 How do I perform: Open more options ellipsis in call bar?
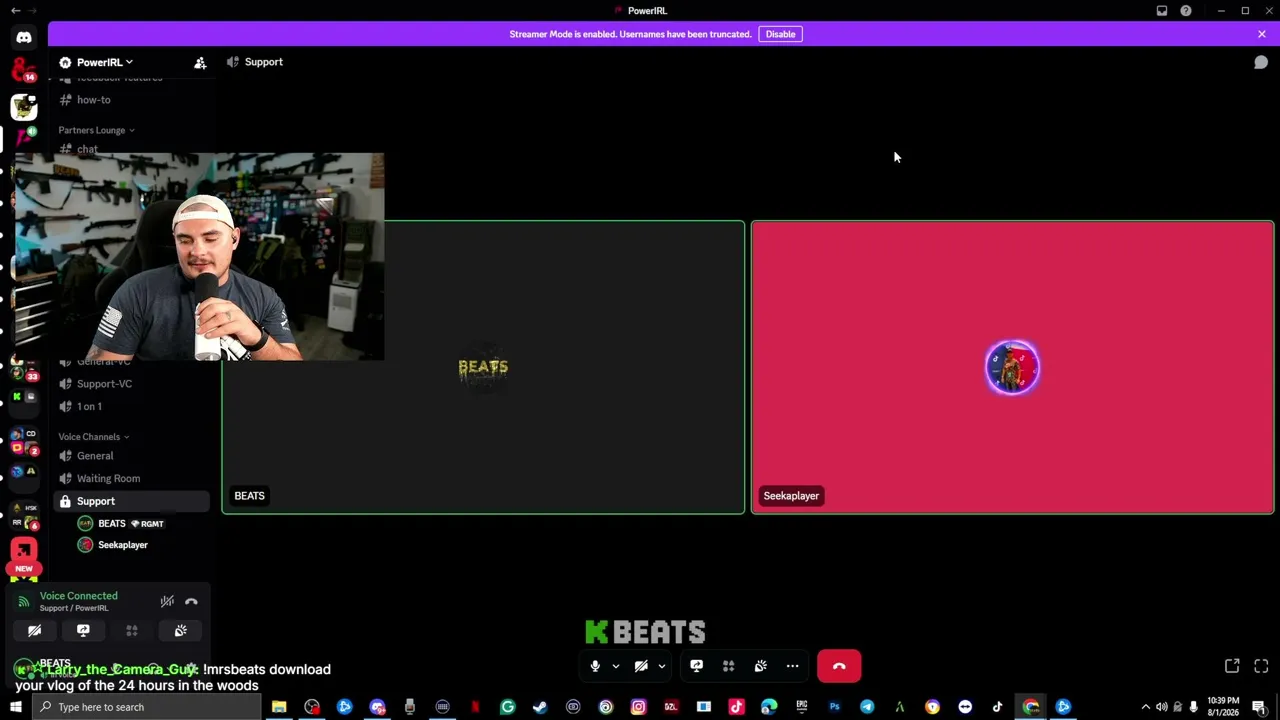pos(792,666)
